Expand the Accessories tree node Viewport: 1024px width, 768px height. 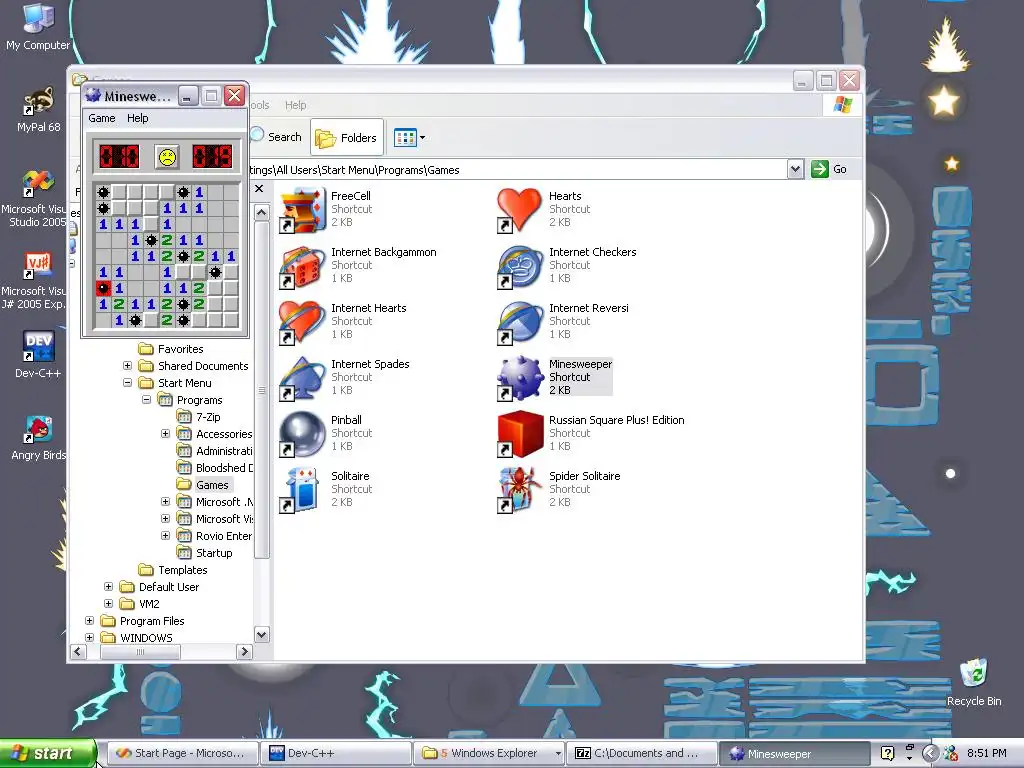pyautogui.click(x=165, y=434)
